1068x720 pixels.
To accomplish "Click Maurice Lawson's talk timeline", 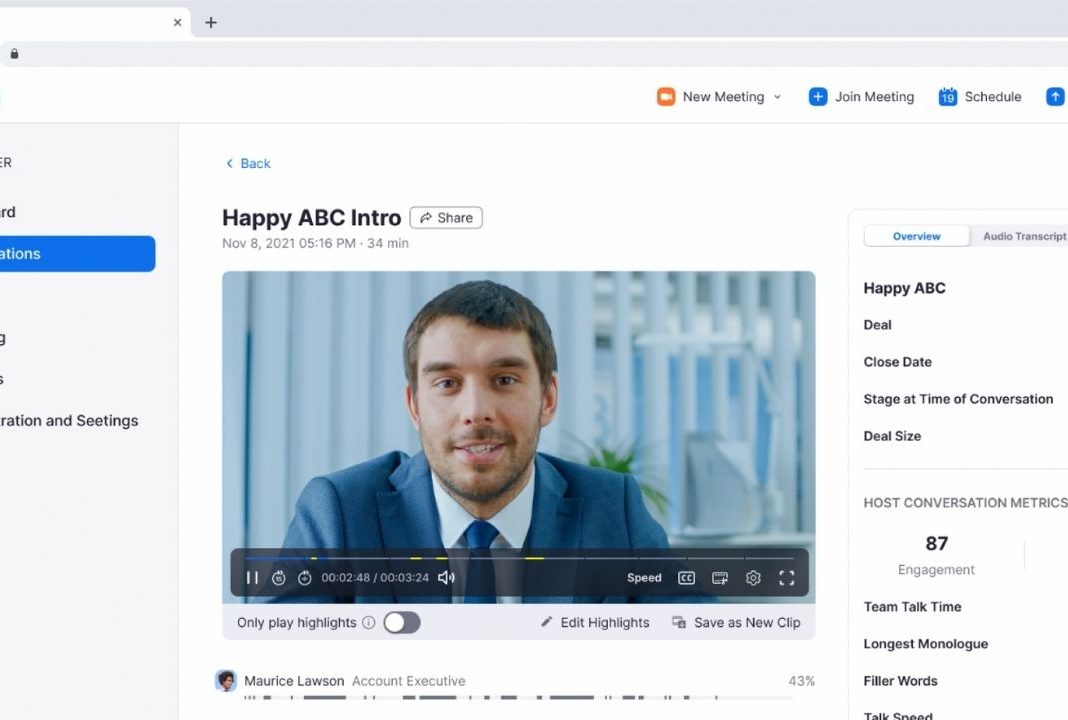I will tap(518, 698).
